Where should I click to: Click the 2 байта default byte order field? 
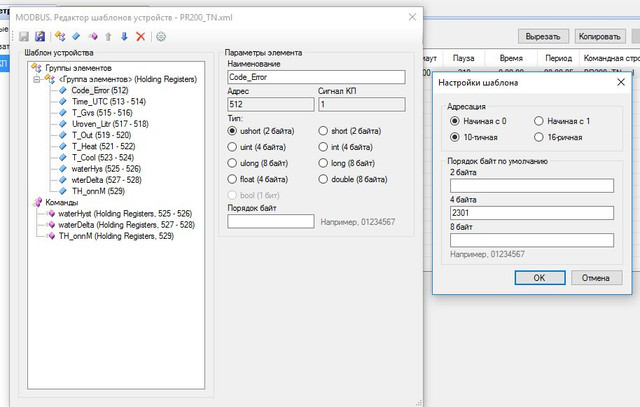coord(532,186)
